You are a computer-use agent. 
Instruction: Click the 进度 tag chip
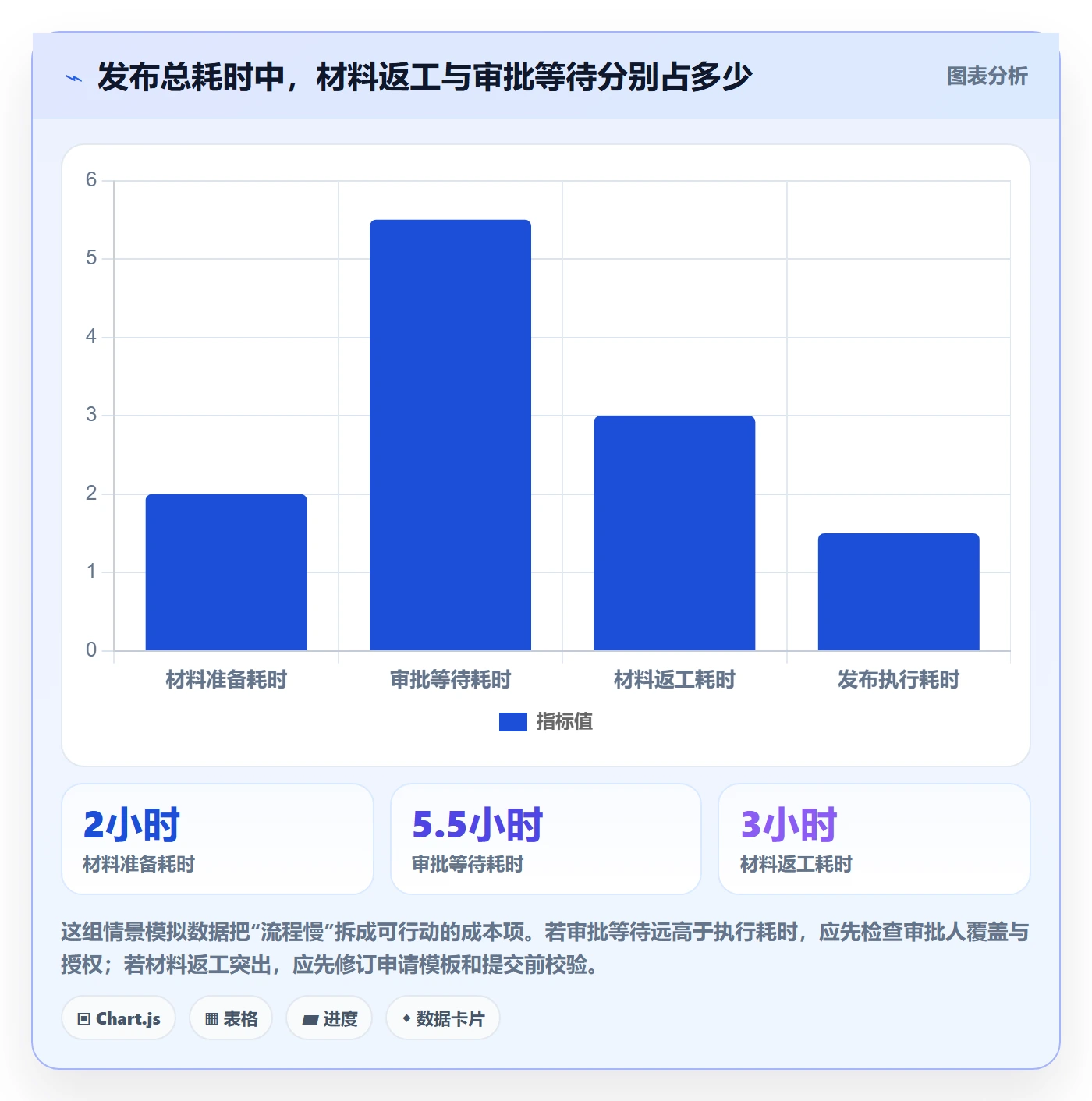[x=329, y=1018]
